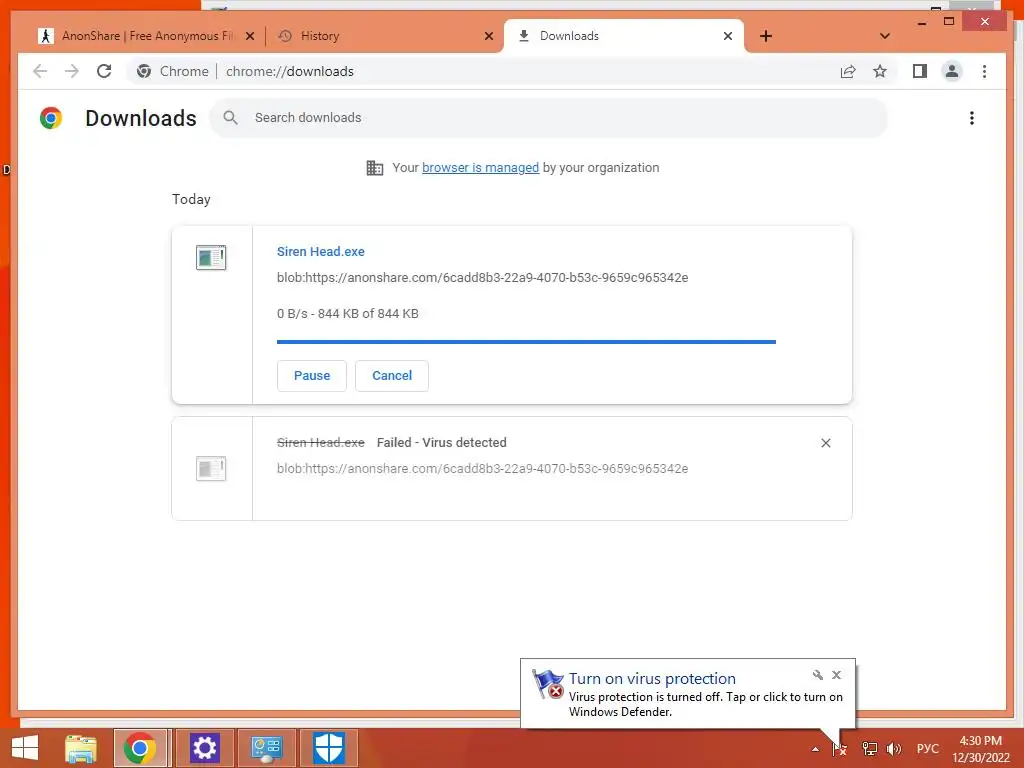The image size is (1024, 768).
Task: Click the site info Chrome chip
Action: (x=172, y=71)
